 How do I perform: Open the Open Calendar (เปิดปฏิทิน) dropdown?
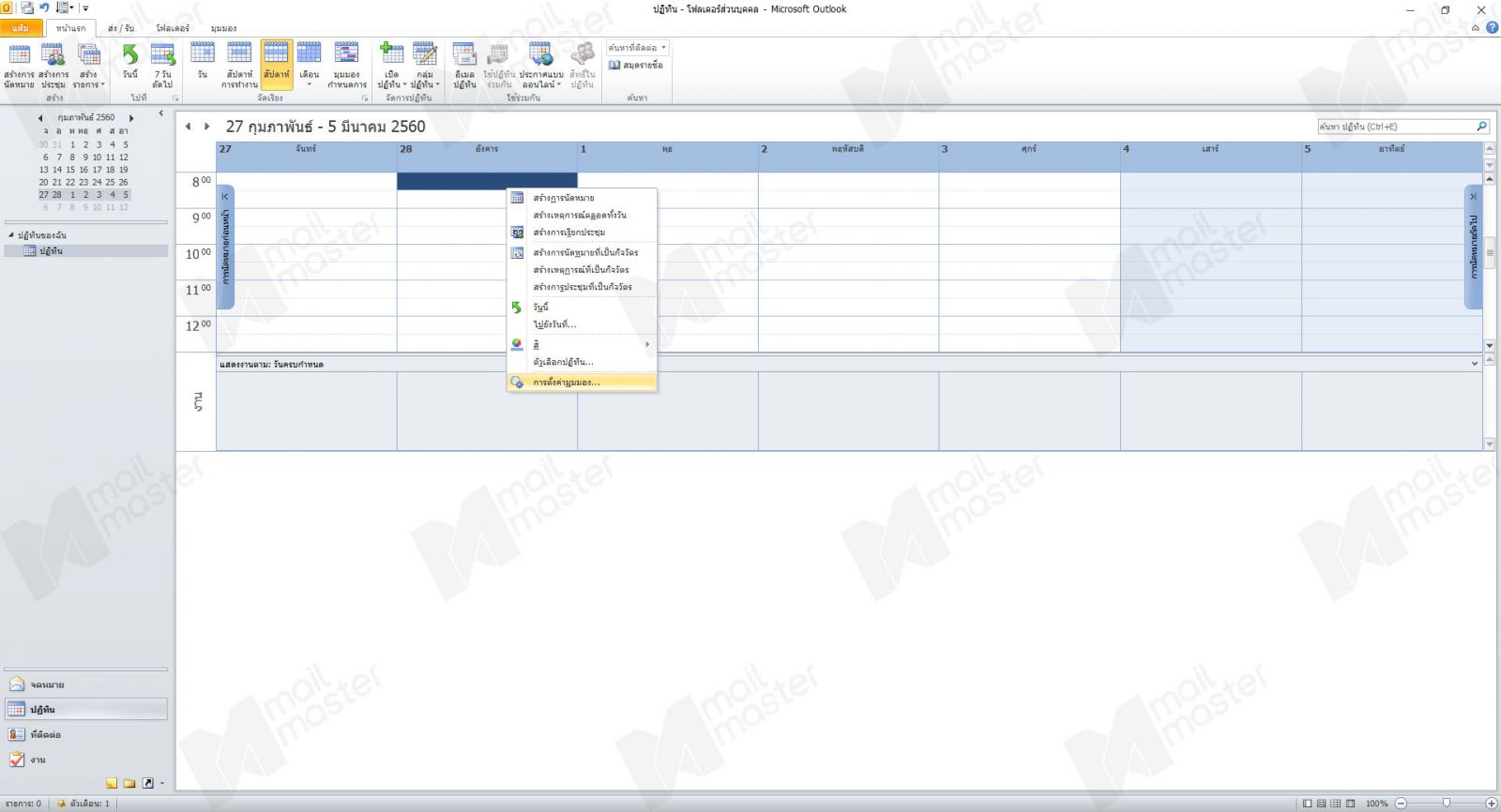[391, 66]
